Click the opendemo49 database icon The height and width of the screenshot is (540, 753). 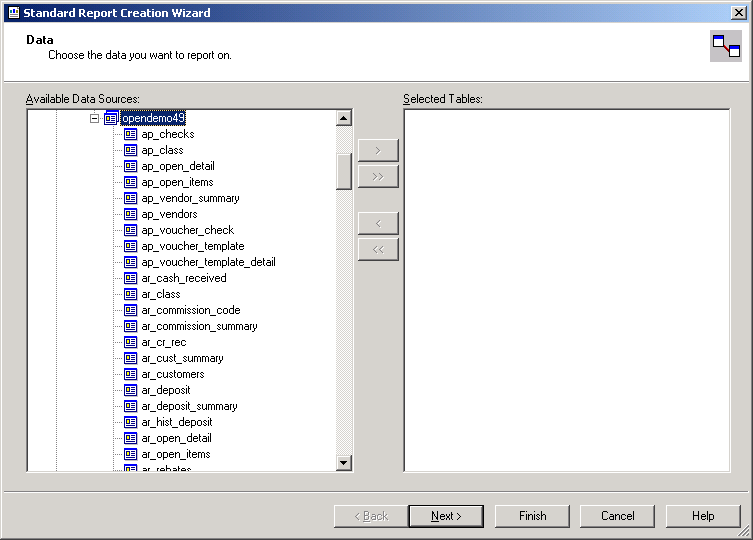tap(111, 118)
